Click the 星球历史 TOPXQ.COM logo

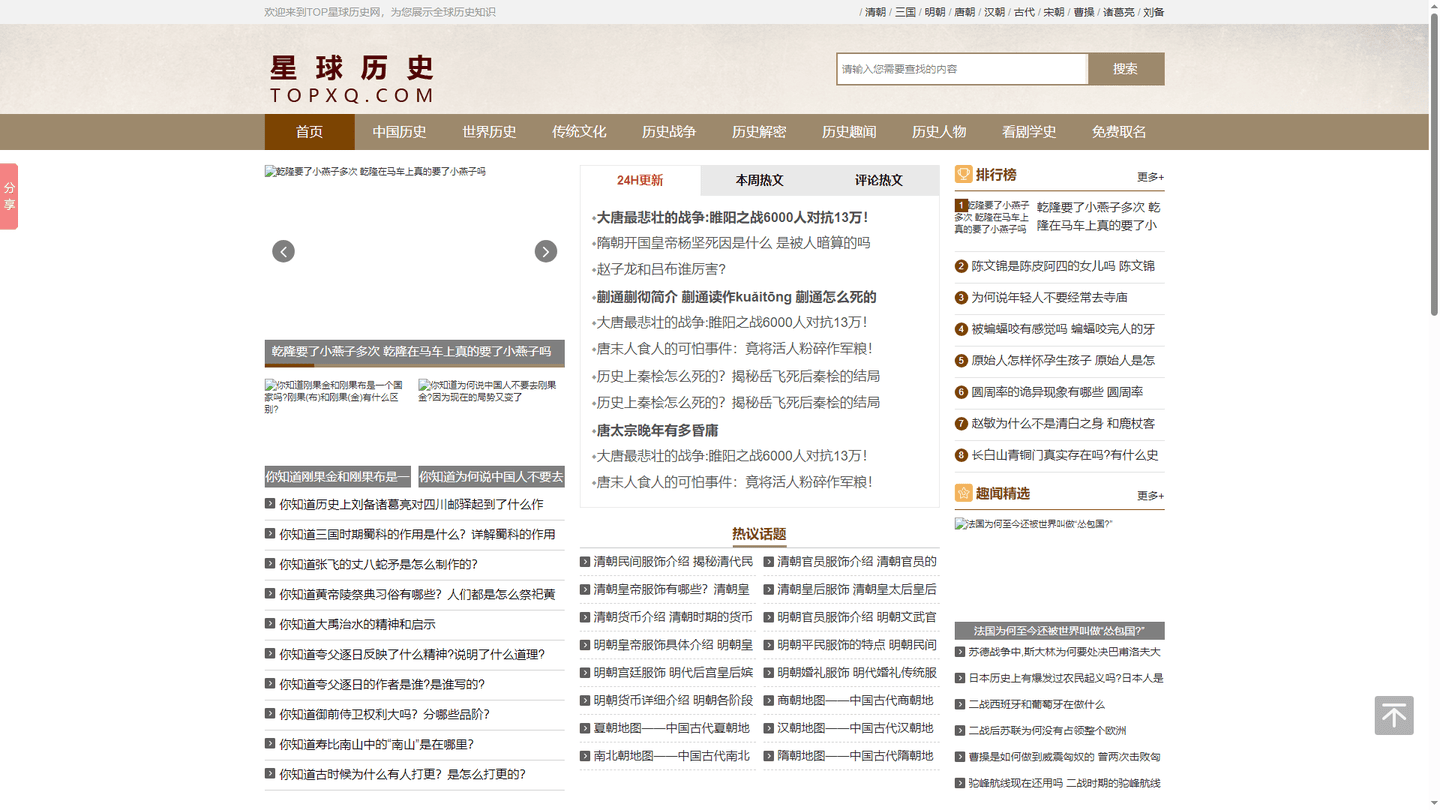pos(352,79)
